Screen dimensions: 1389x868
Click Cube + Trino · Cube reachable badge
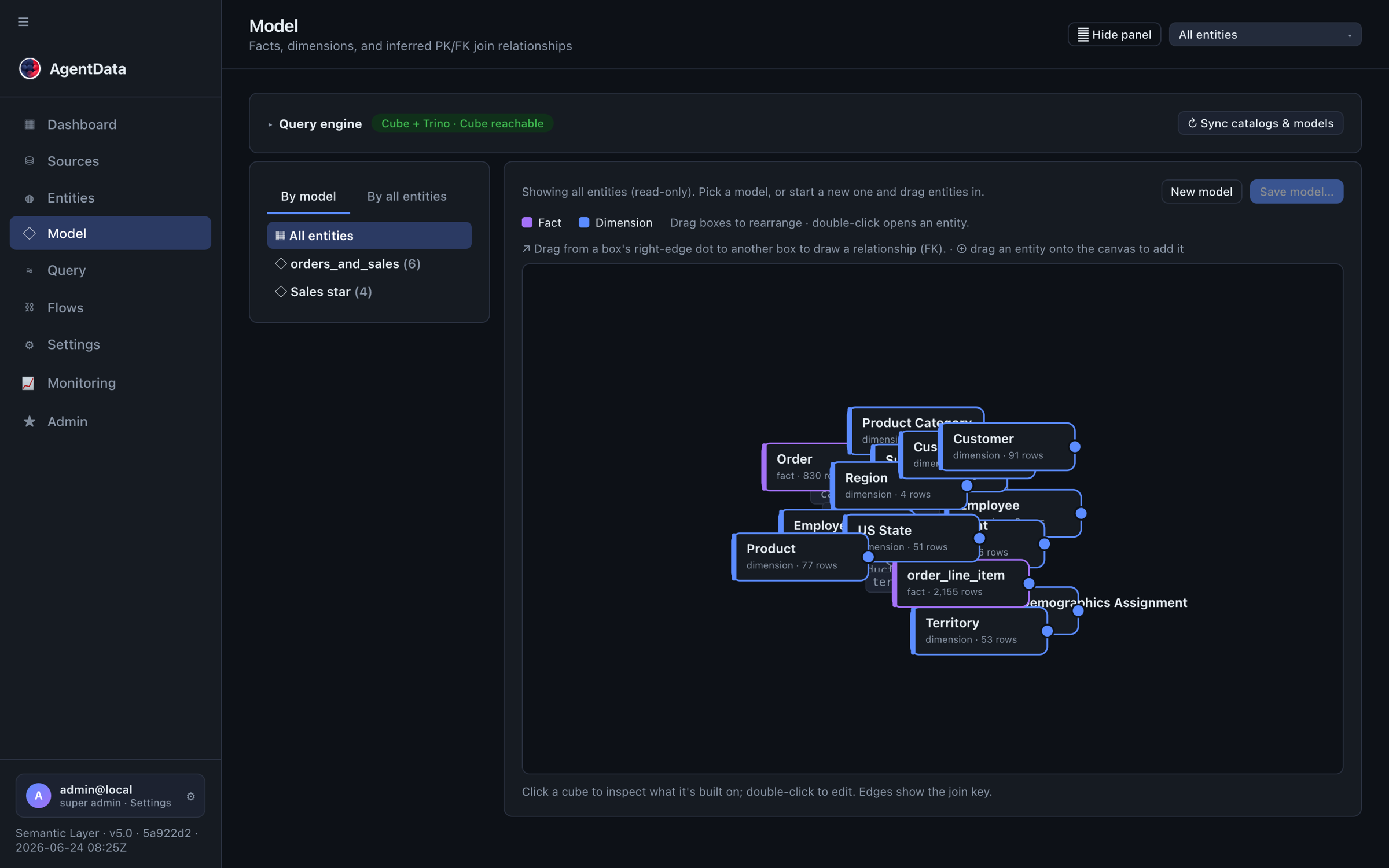462,123
